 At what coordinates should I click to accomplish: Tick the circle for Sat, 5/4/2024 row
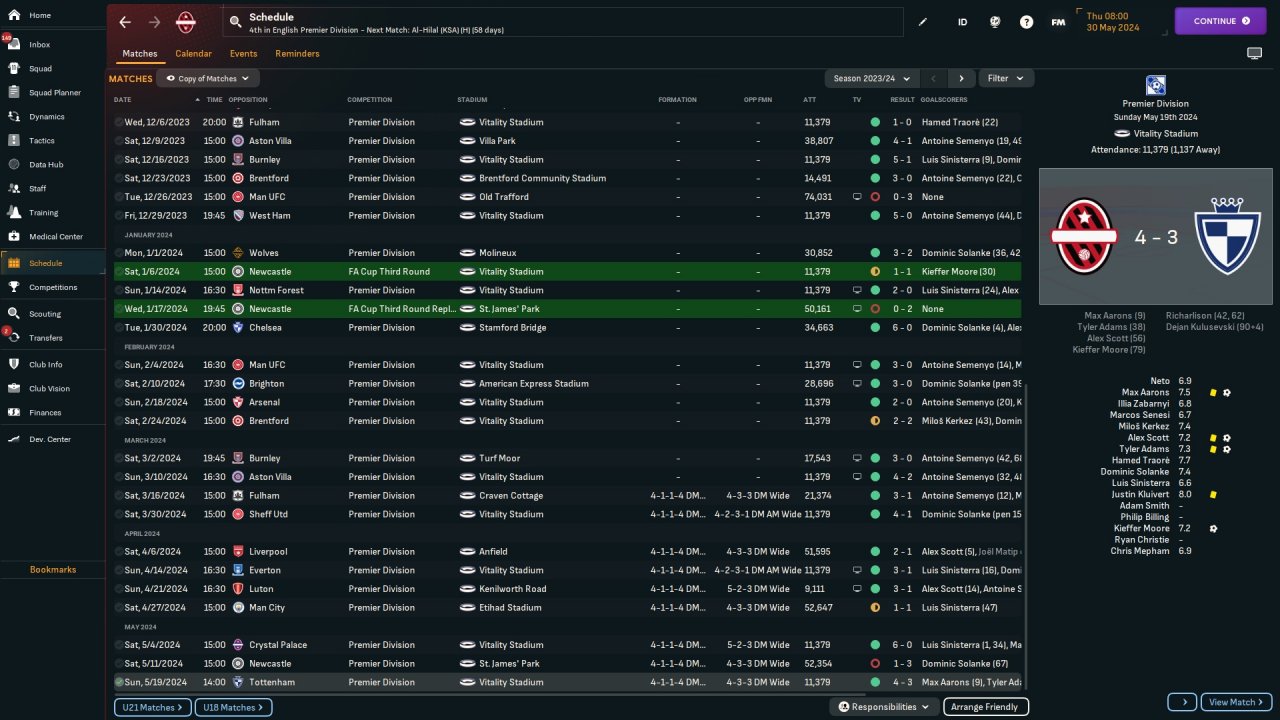click(x=119, y=645)
